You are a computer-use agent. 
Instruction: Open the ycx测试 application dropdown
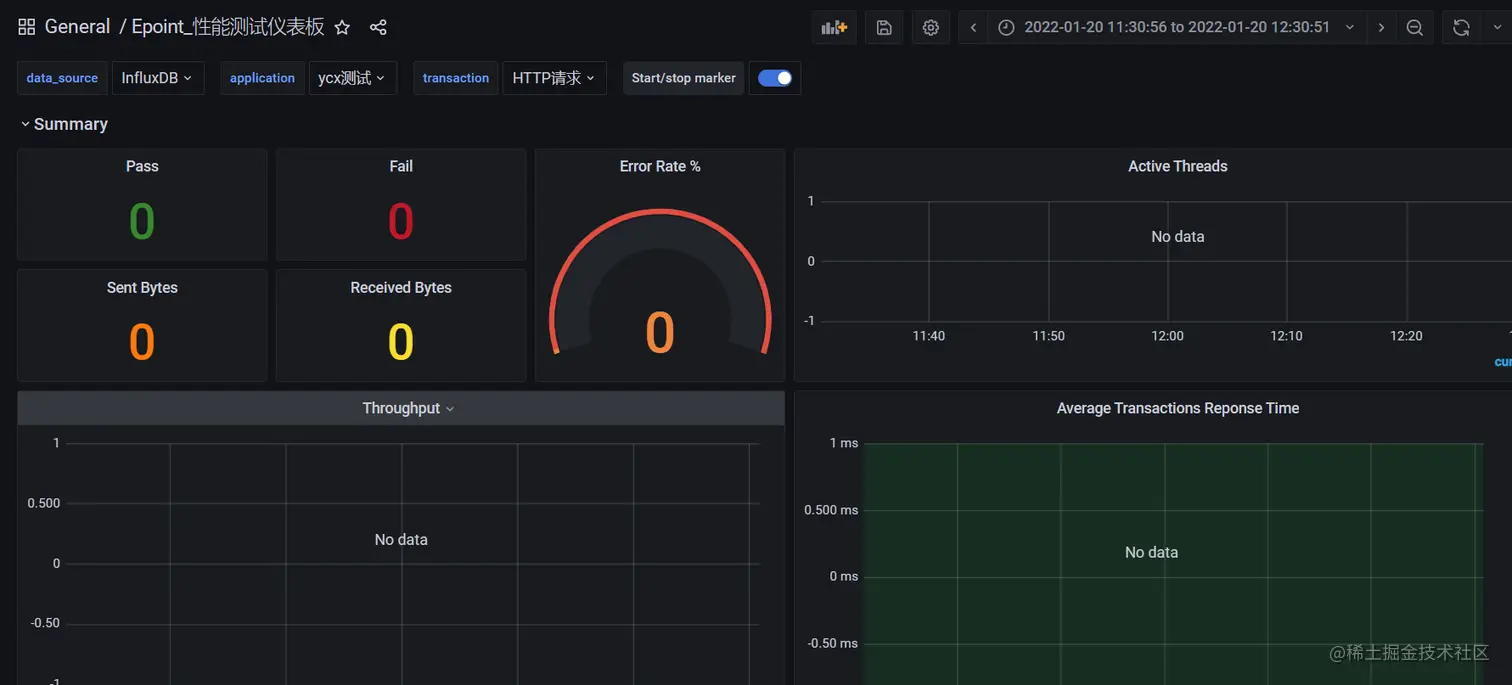click(352, 78)
